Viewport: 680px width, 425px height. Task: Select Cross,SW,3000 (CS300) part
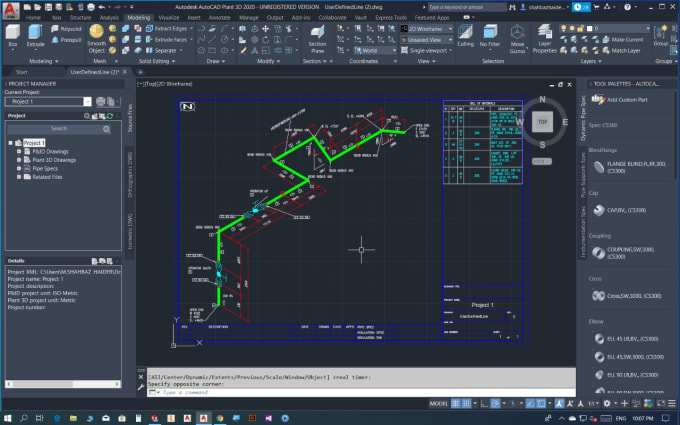click(627, 296)
